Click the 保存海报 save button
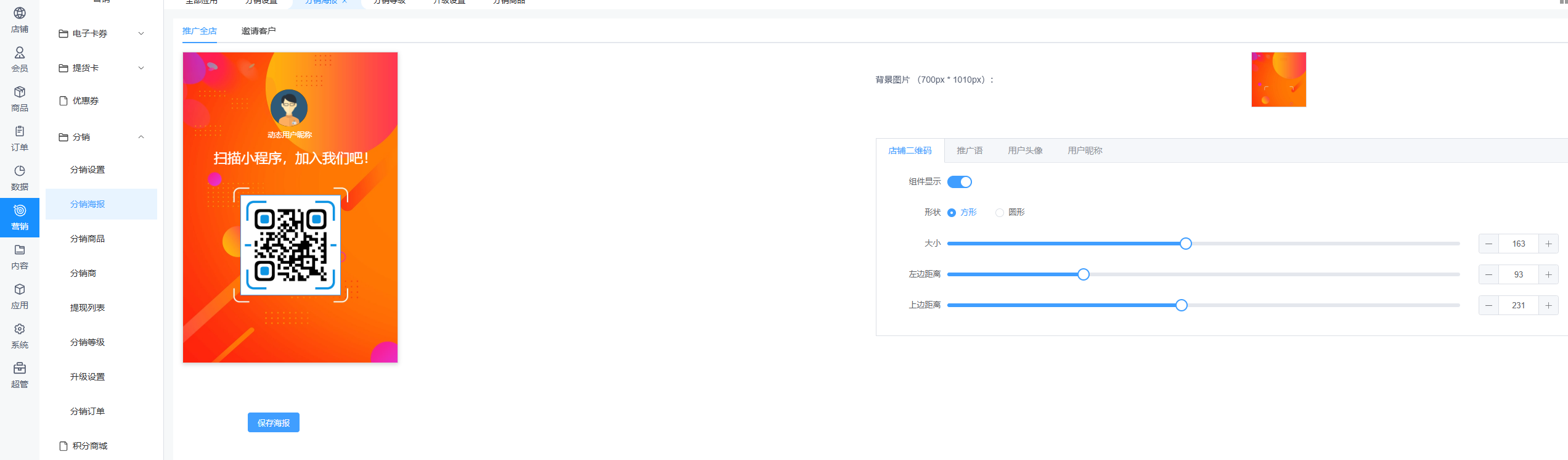1568x460 pixels. click(x=274, y=422)
